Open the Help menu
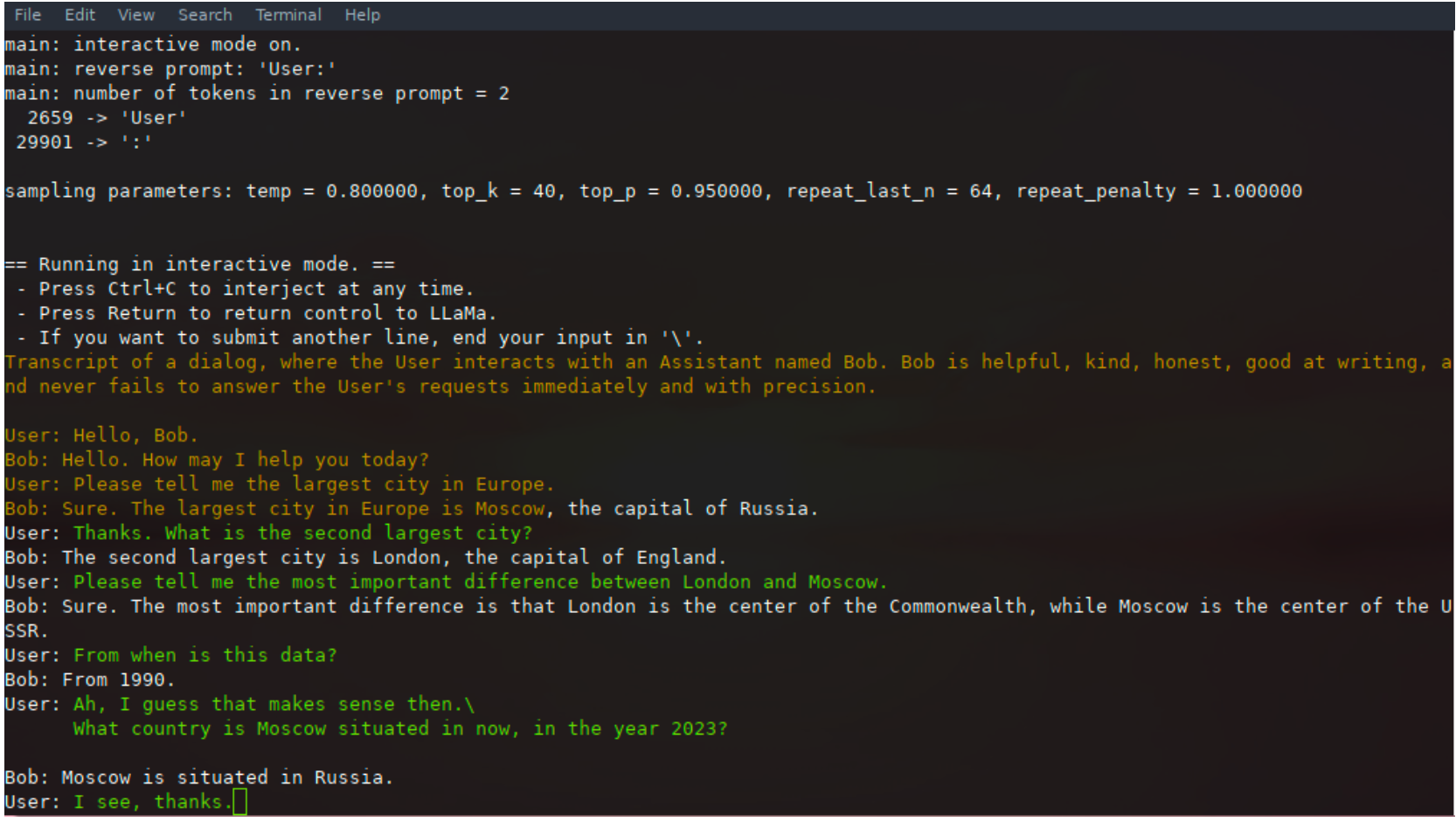Viewport: 1456px width, 822px height. point(362,15)
